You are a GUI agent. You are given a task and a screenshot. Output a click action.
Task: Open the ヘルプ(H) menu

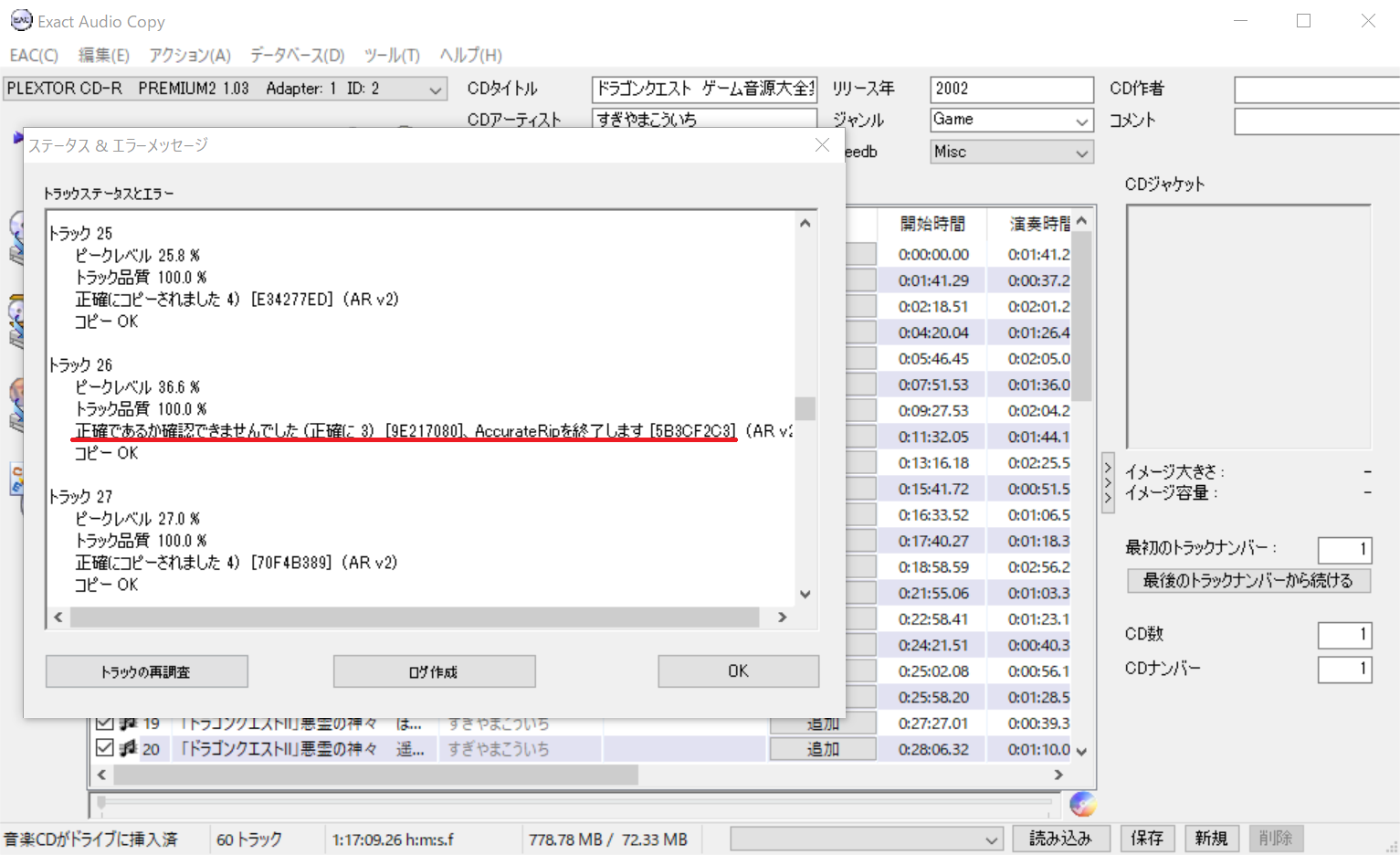click(x=470, y=55)
